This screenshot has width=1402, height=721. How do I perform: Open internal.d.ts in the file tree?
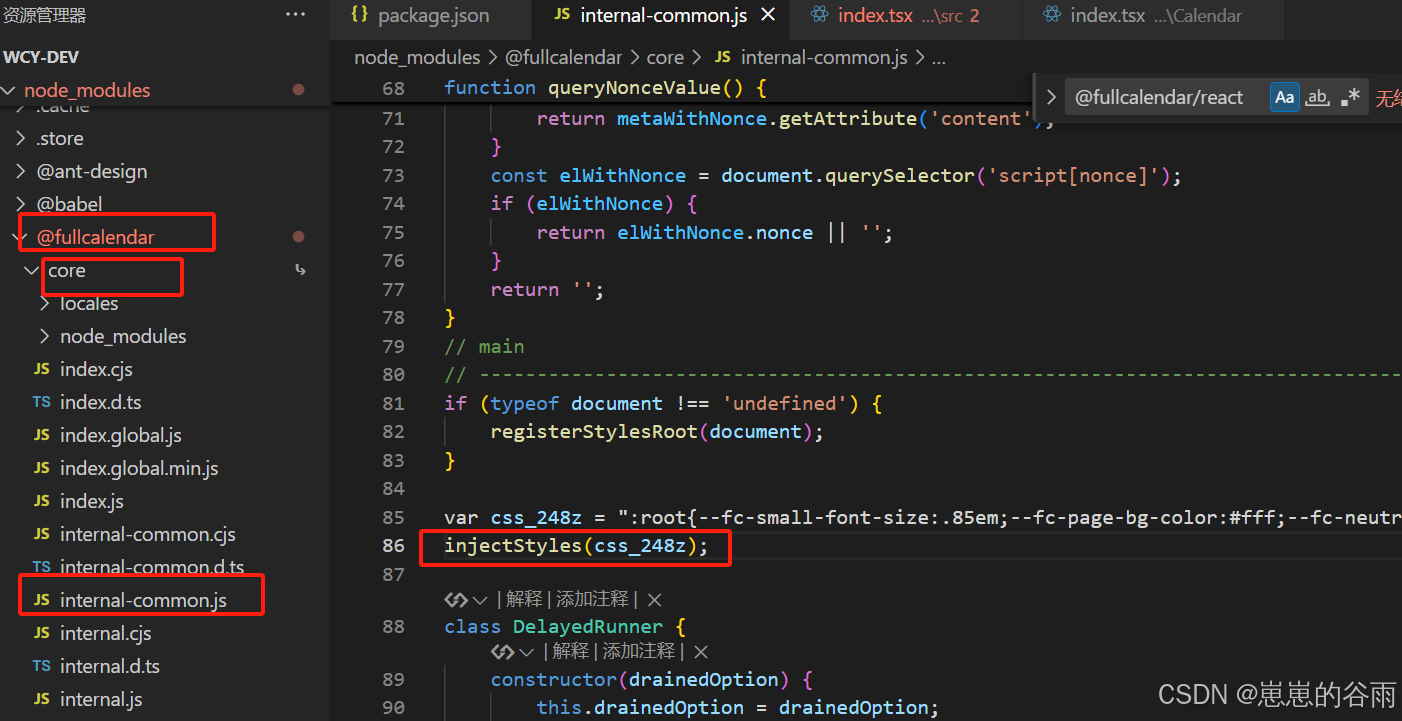coord(110,666)
